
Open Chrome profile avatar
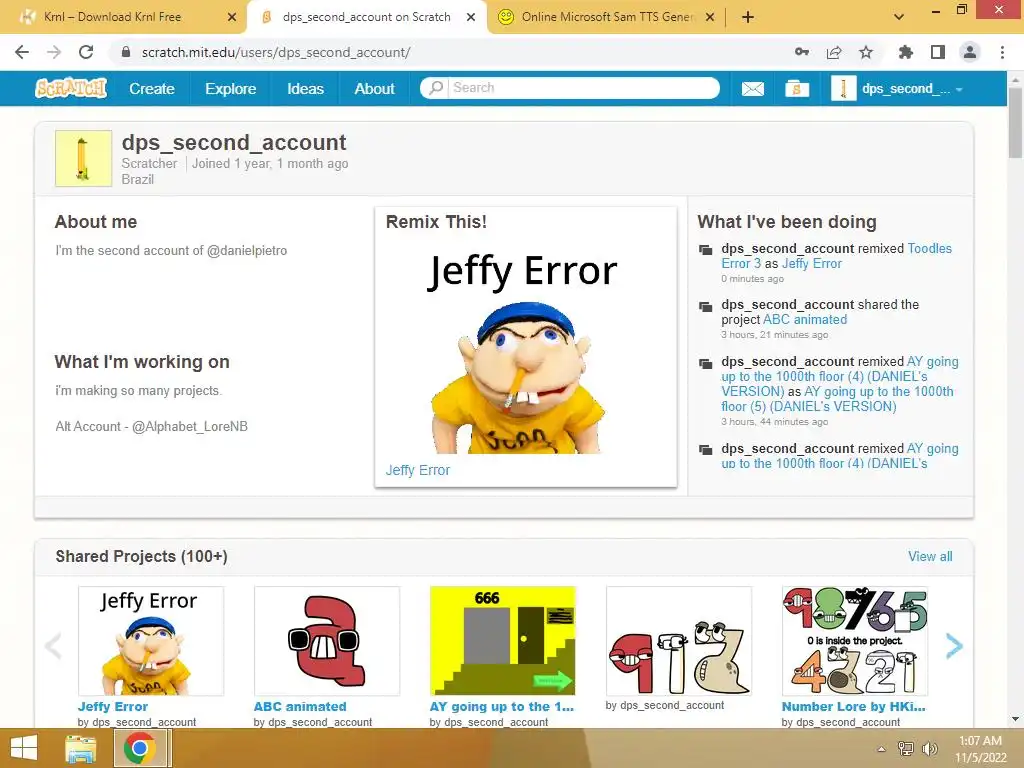pyautogui.click(x=970, y=52)
